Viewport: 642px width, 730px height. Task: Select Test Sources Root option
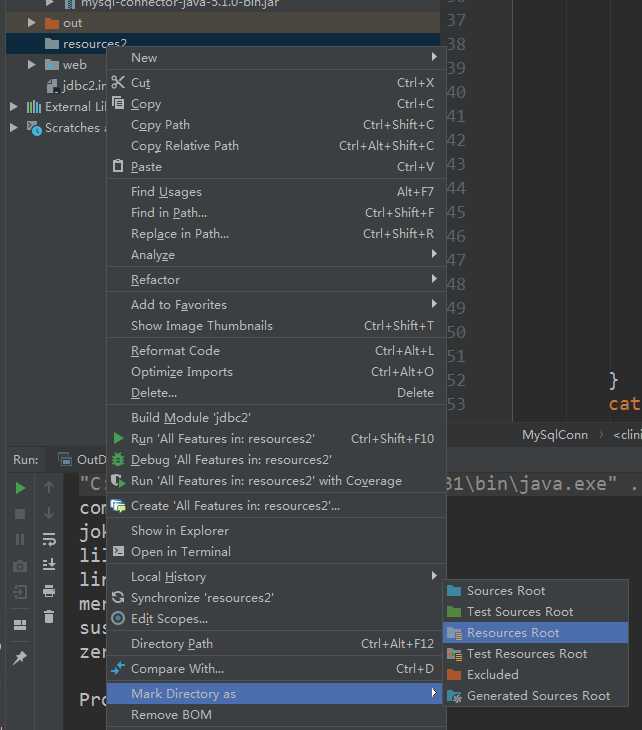535,612
